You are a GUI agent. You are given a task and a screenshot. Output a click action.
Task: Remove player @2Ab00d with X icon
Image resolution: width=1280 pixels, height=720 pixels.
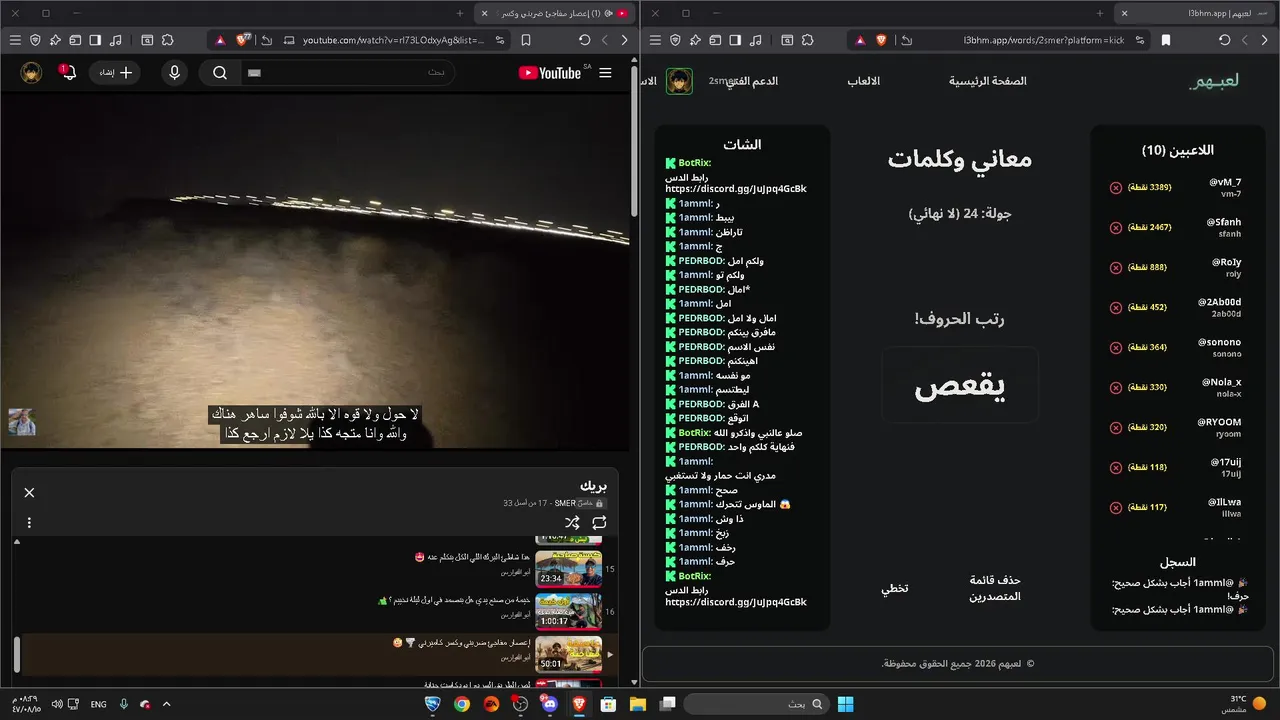pos(1116,307)
